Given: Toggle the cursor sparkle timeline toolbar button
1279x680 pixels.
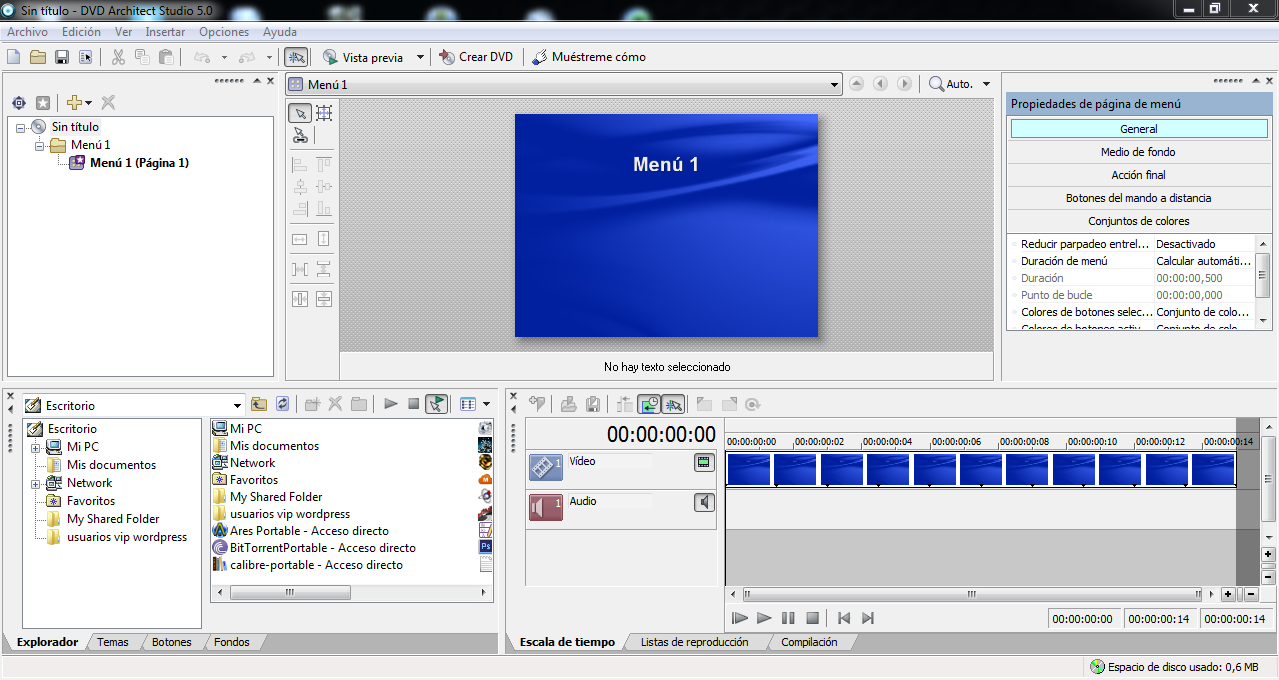Looking at the screenshot, I should (x=673, y=404).
